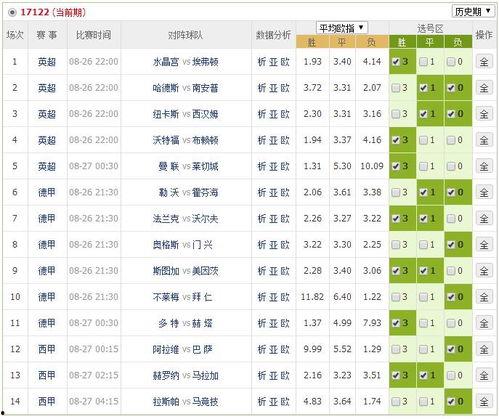Click 全 button for match 5 曼联

[484, 166]
